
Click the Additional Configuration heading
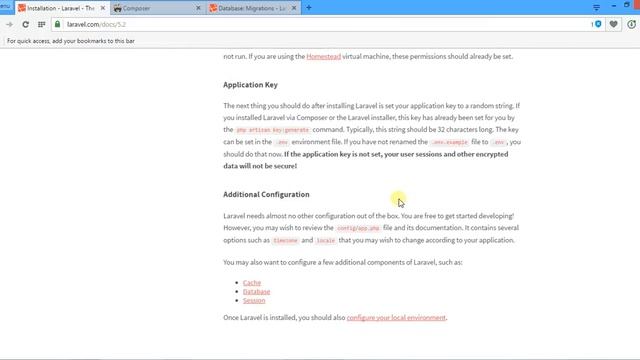[266, 195]
